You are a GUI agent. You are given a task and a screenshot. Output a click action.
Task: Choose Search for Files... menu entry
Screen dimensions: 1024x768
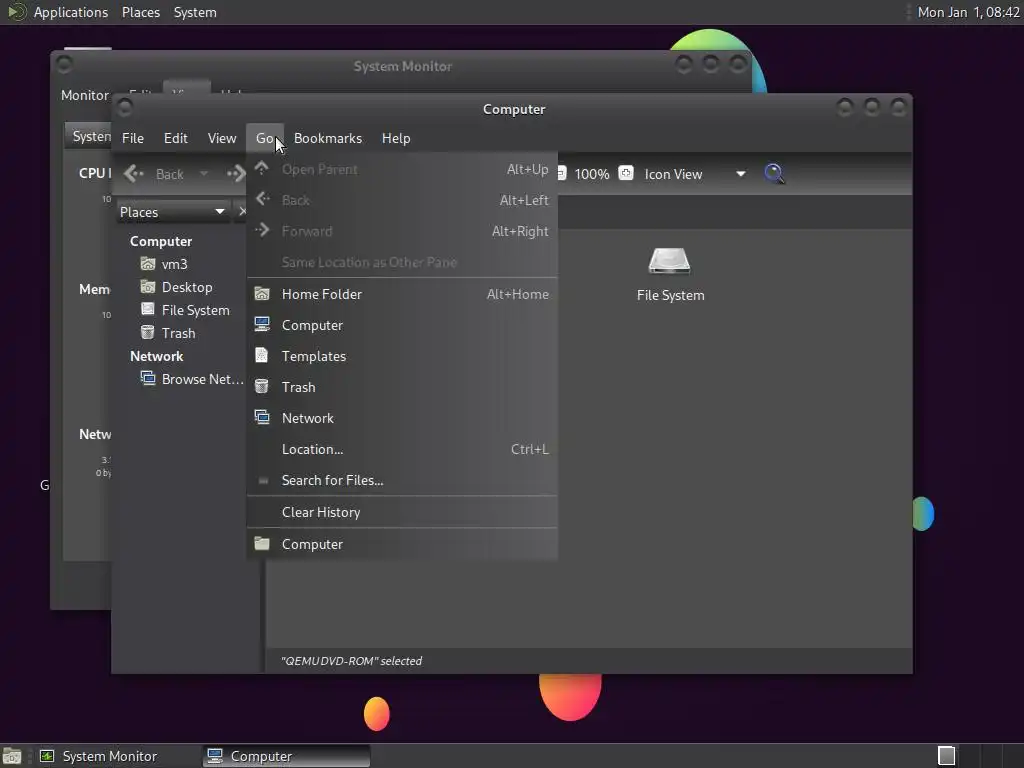402,480
